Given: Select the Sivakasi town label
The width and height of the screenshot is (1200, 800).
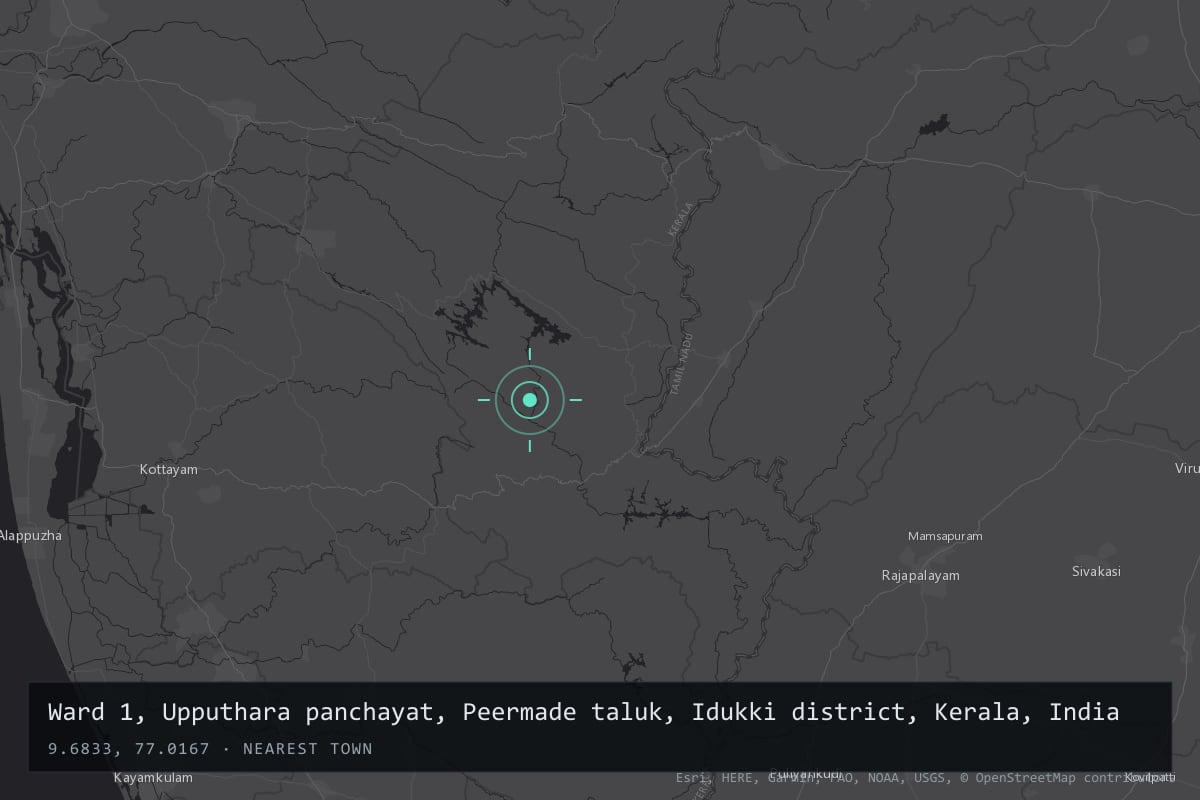Looking at the screenshot, I should point(1096,571).
